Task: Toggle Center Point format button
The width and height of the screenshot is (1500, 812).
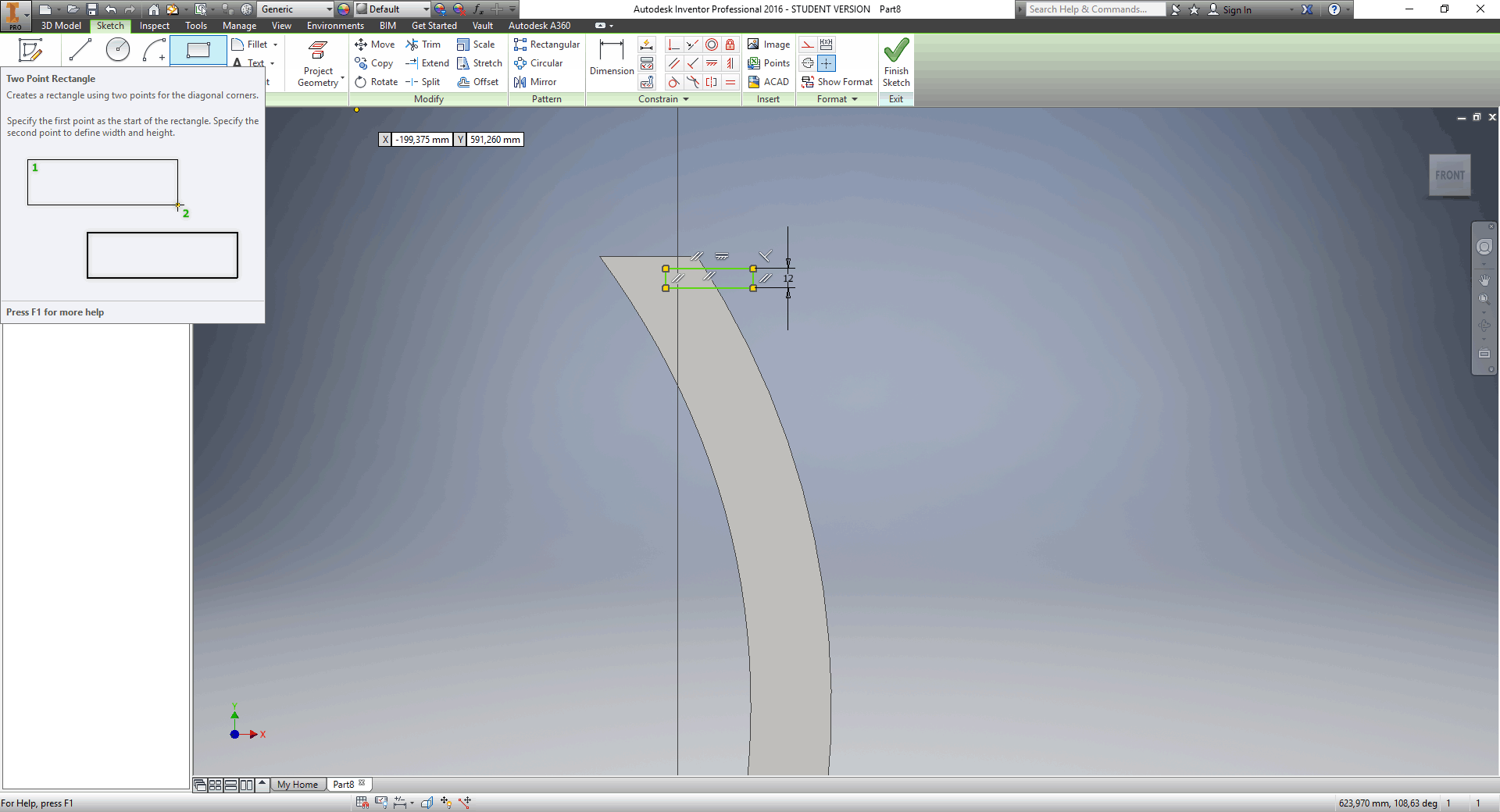Action: [x=827, y=63]
